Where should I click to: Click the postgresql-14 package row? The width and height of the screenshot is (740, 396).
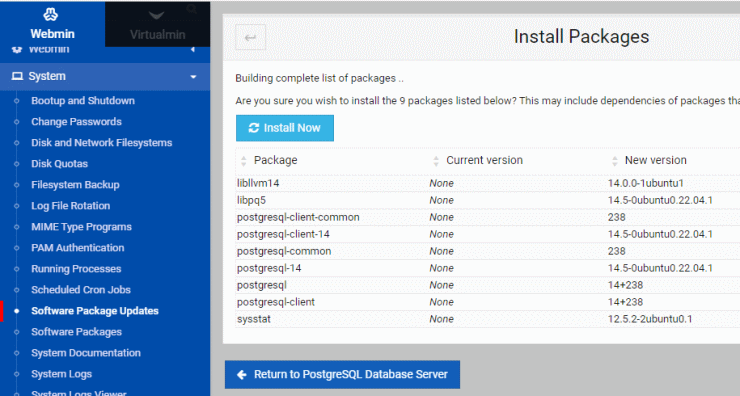coord(488,268)
